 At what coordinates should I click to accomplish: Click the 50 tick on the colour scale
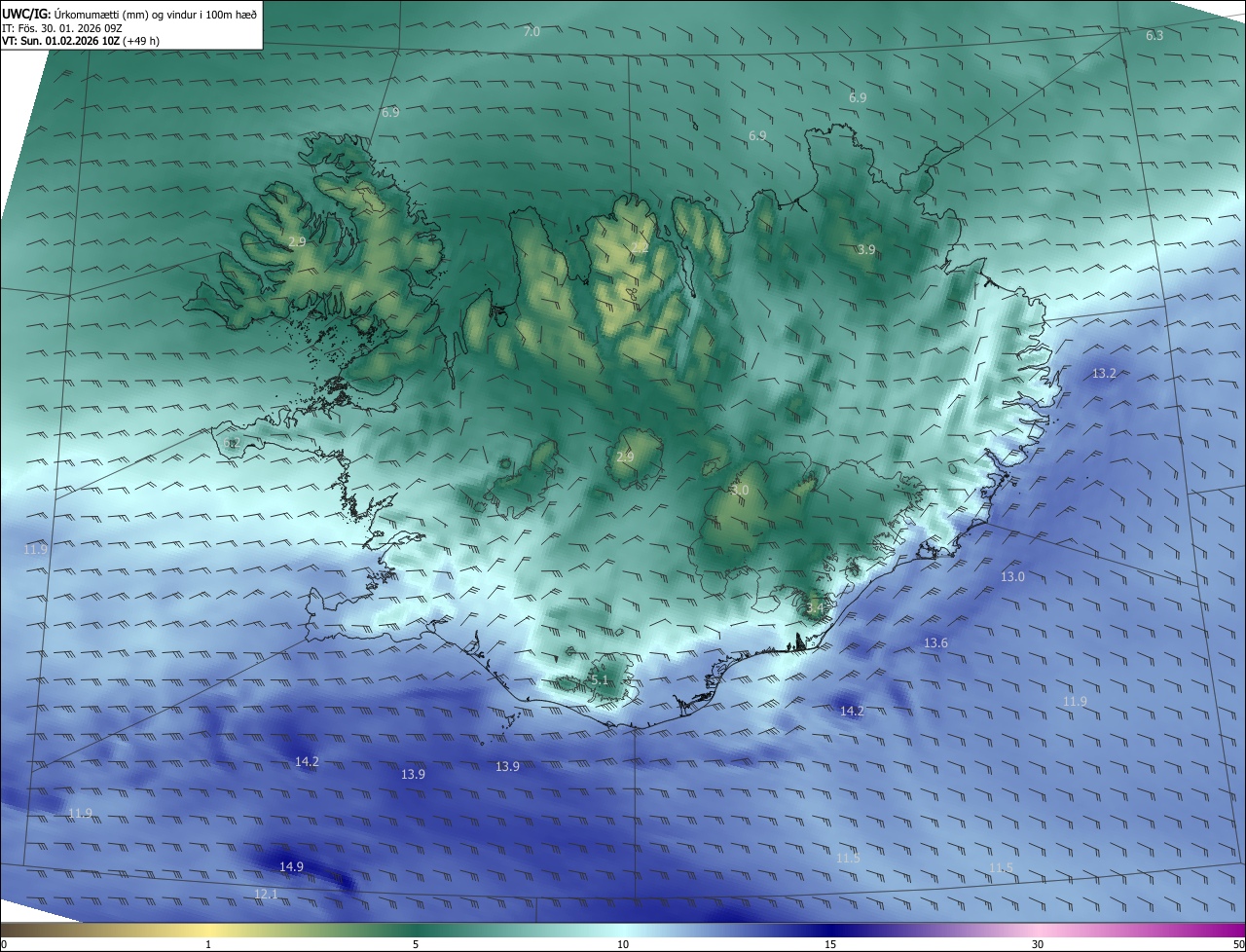pyautogui.click(x=1238, y=944)
